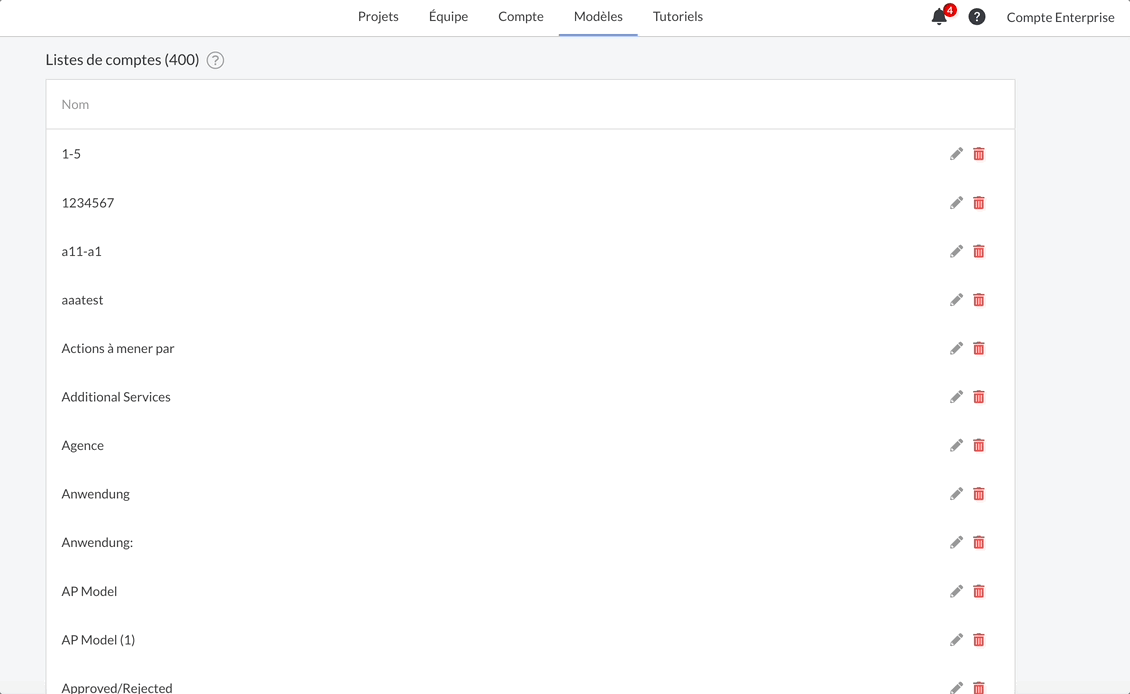Image resolution: width=1130 pixels, height=694 pixels.
Task: Select the 1234567 list name
Action: (x=88, y=203)
